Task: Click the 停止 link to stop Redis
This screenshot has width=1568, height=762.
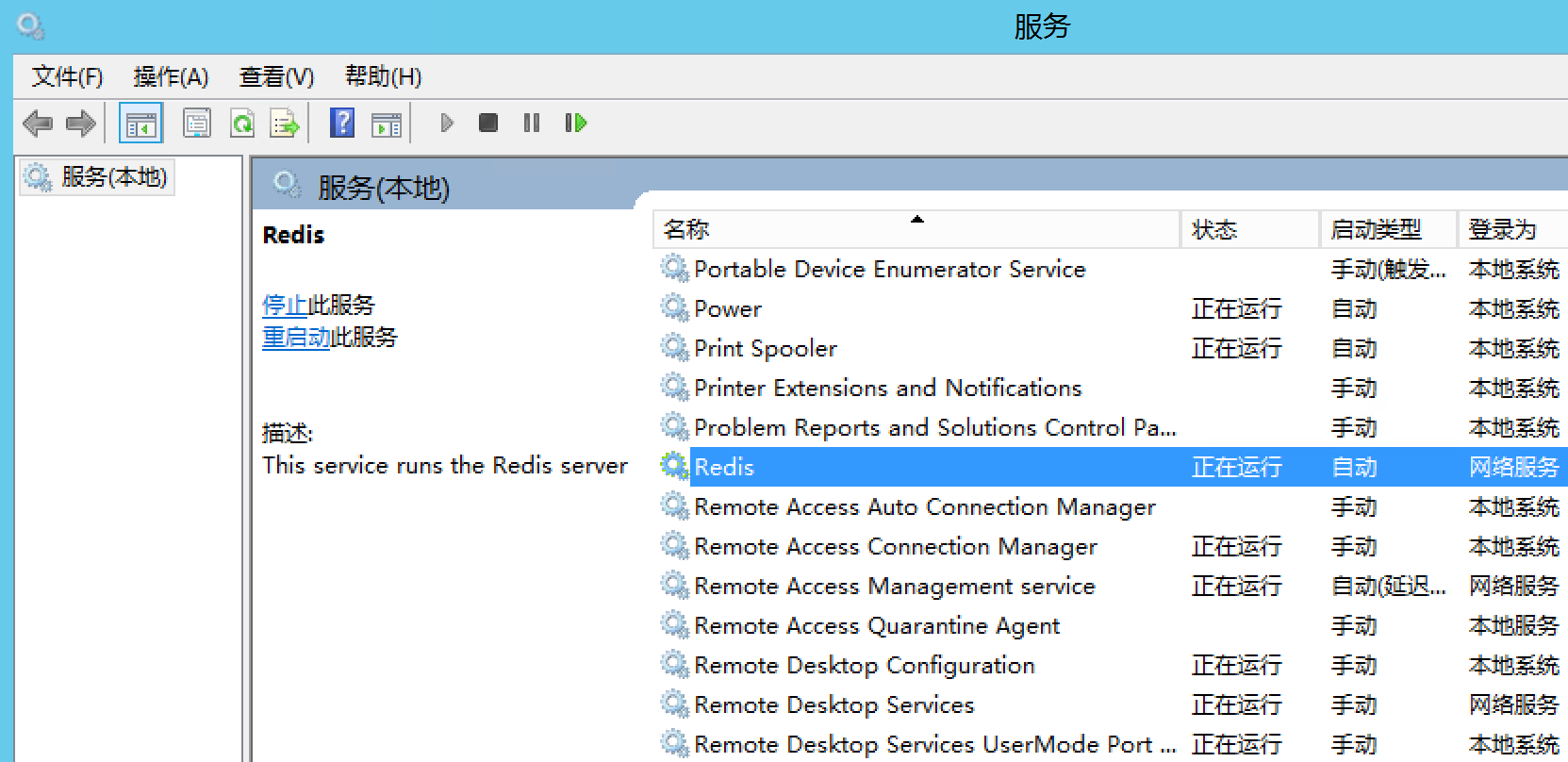Action: 285,305
